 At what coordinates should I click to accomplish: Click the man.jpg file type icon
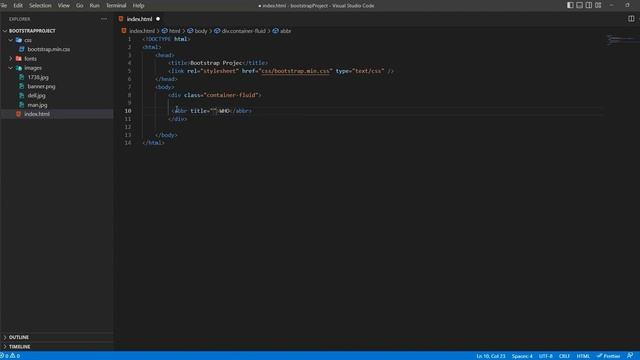(x=22, y=105)
